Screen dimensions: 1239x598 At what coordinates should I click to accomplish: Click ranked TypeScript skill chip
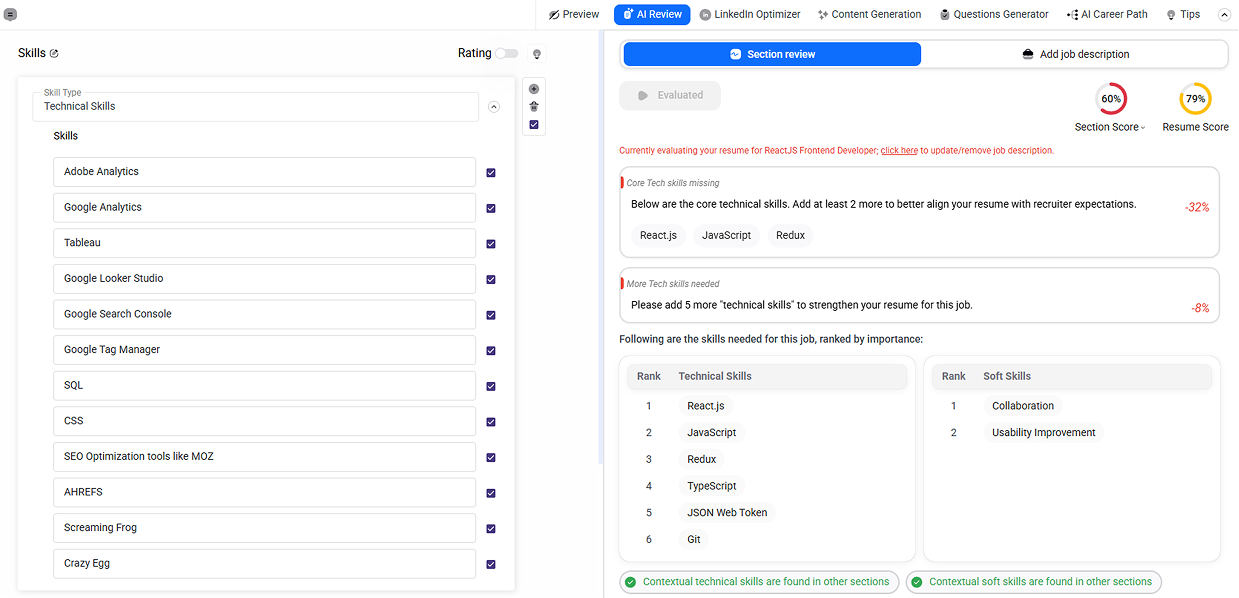(712, 486)
